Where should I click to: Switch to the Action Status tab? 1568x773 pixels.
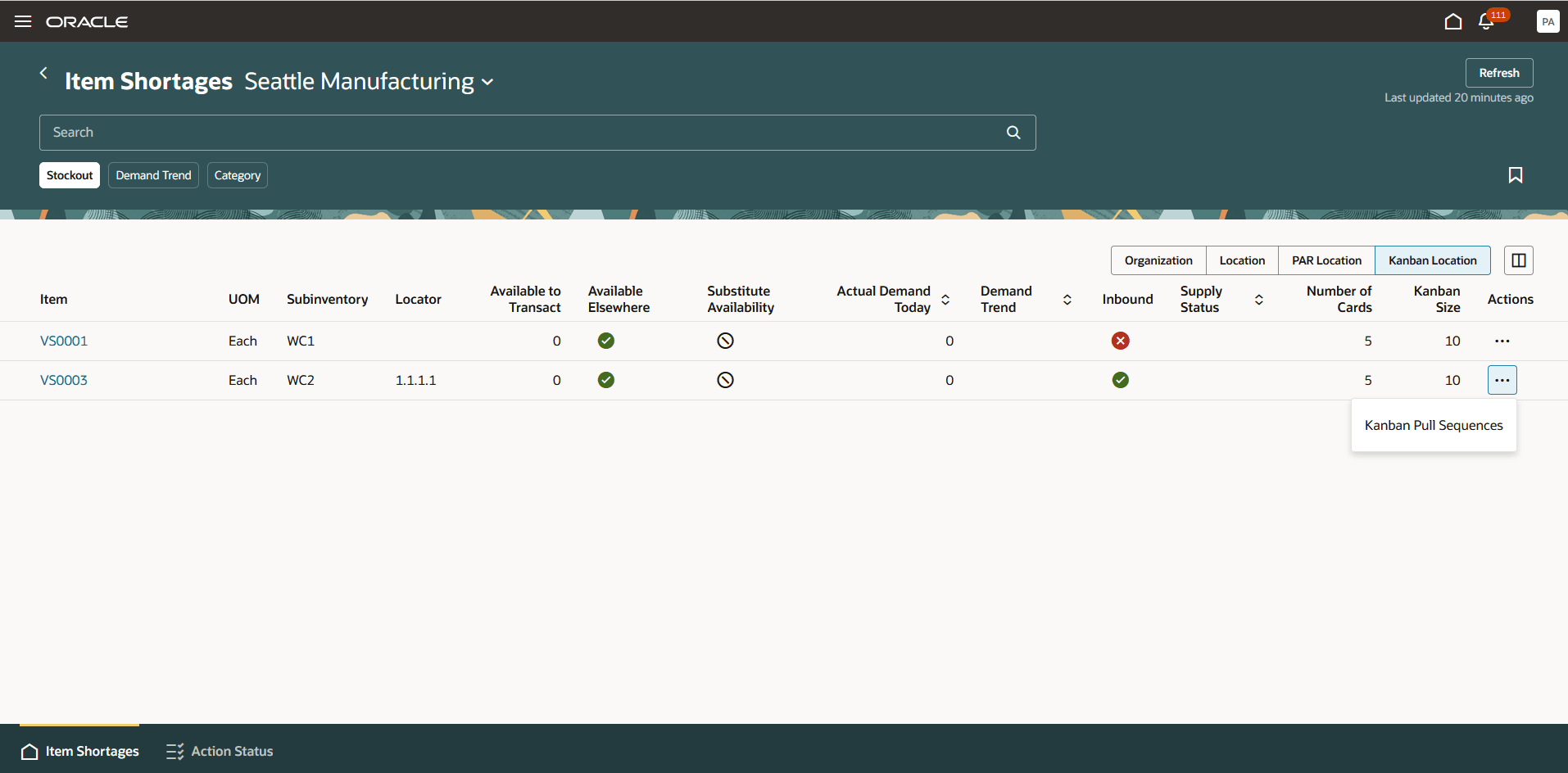tap(219, 750)
